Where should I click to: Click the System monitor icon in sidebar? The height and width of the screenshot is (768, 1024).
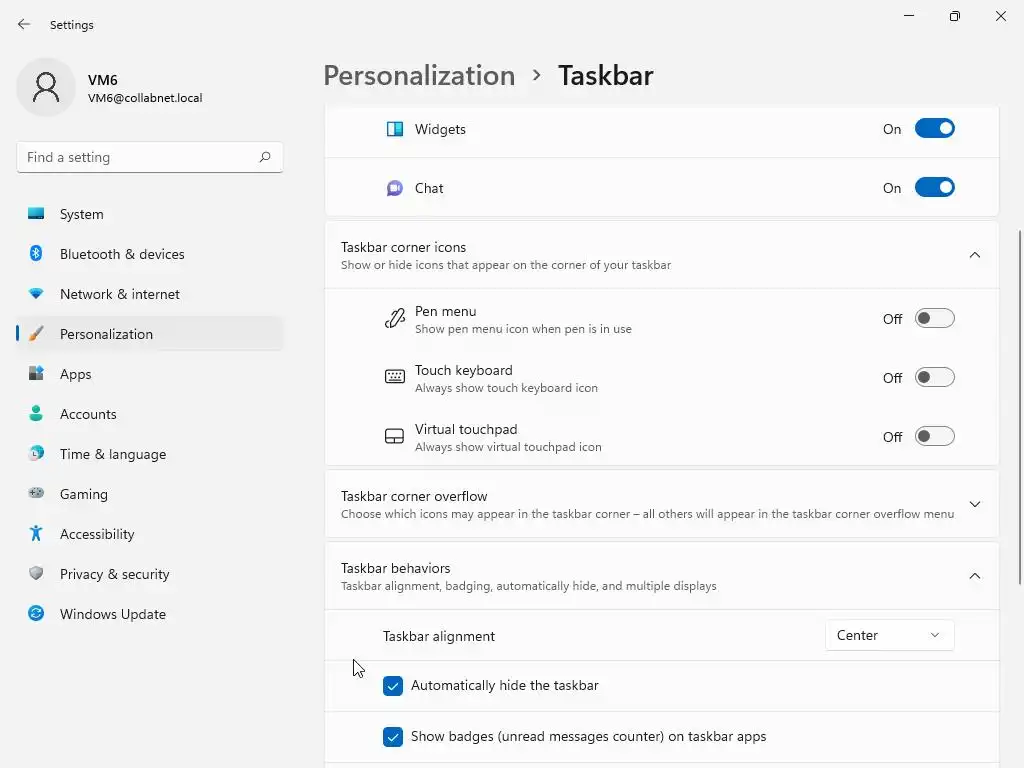(x=36, y=214)
